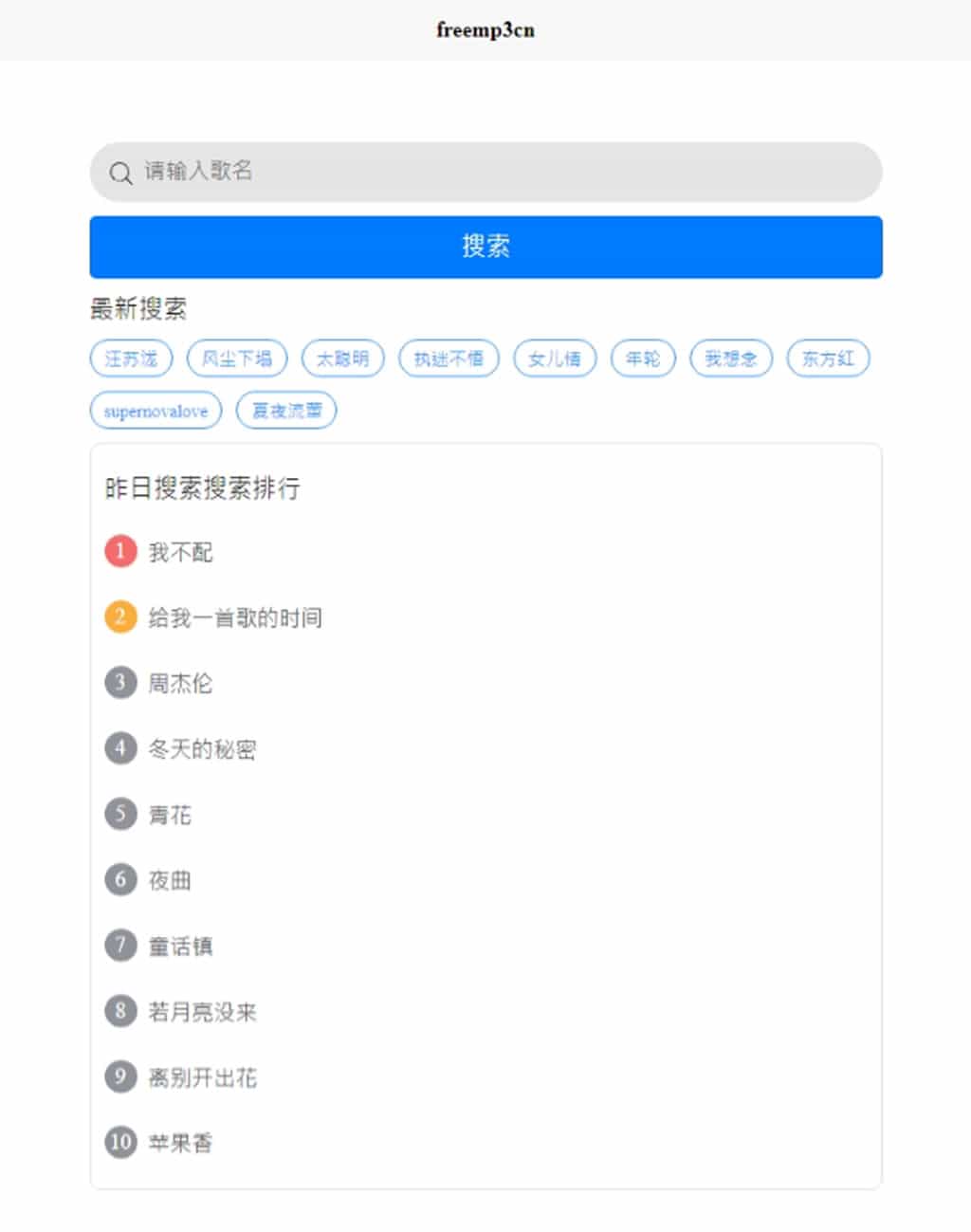This screenshot has height=1232, width=971.
Task: Click the 东方红 search tag
Action: coord(828,359)
